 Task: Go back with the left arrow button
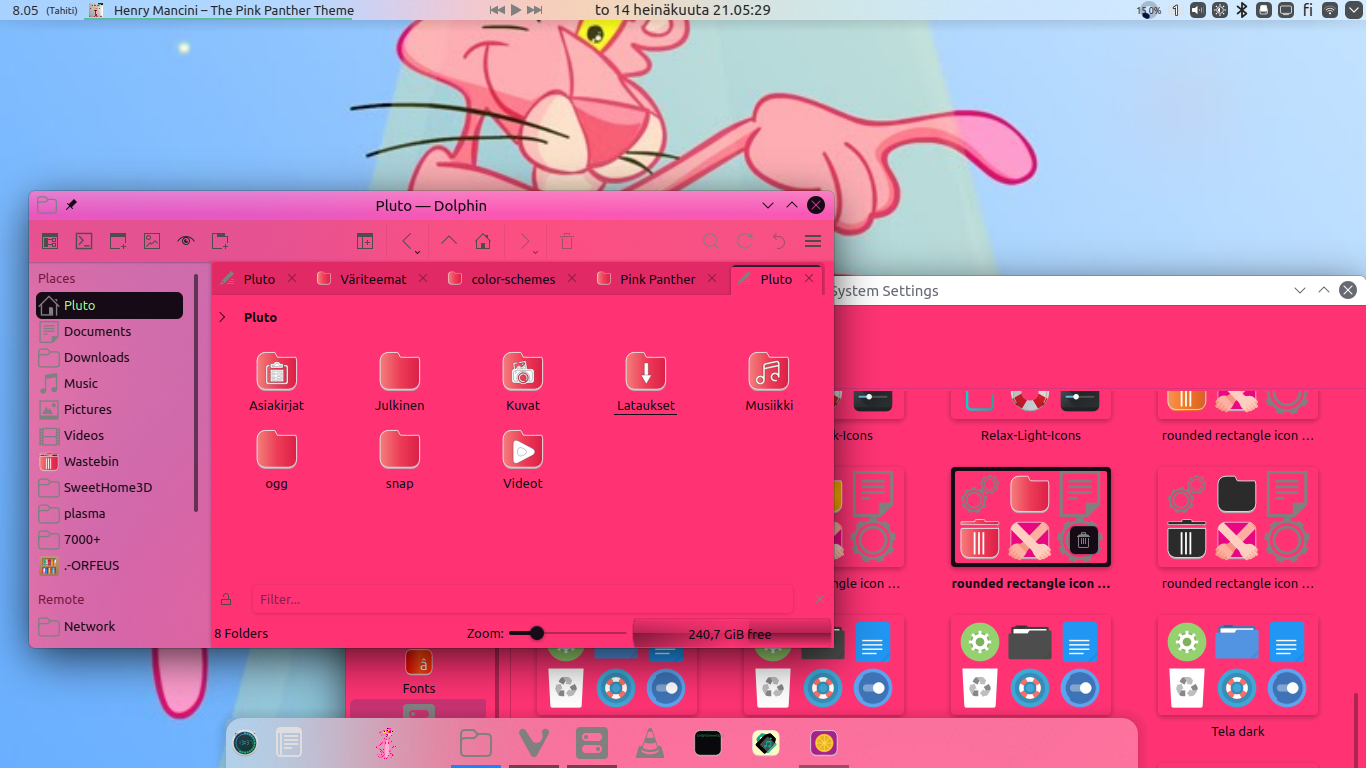(406, 241)
